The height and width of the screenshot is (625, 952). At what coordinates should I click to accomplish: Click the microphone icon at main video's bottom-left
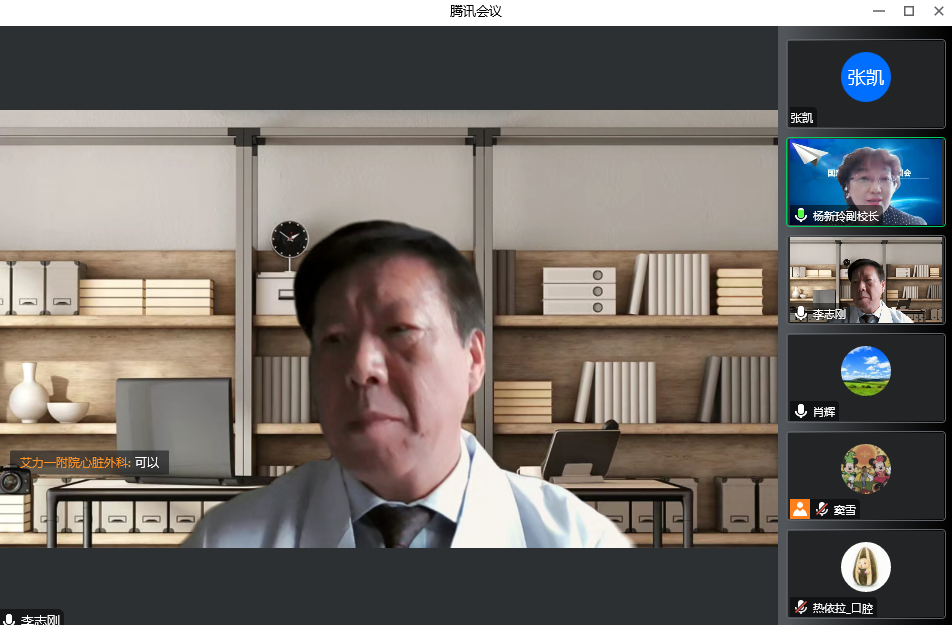(x=9, y=619)
